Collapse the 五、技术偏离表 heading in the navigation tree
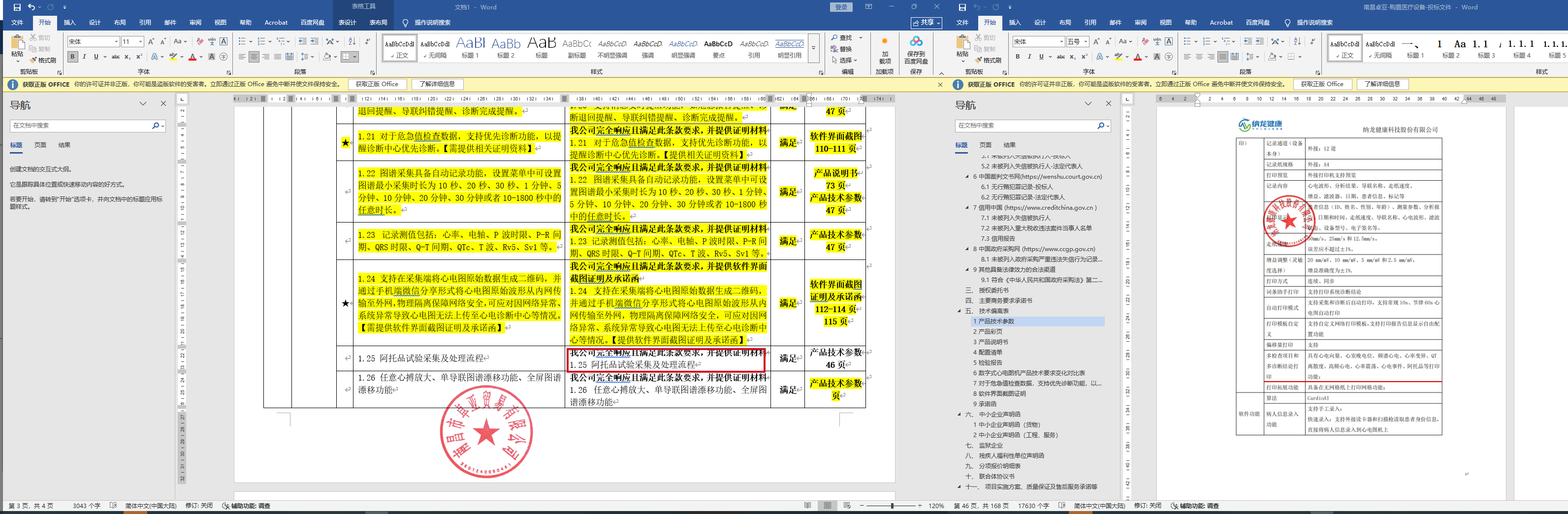Viewport: 1568px width, 514px height. [x=960, y=311]
